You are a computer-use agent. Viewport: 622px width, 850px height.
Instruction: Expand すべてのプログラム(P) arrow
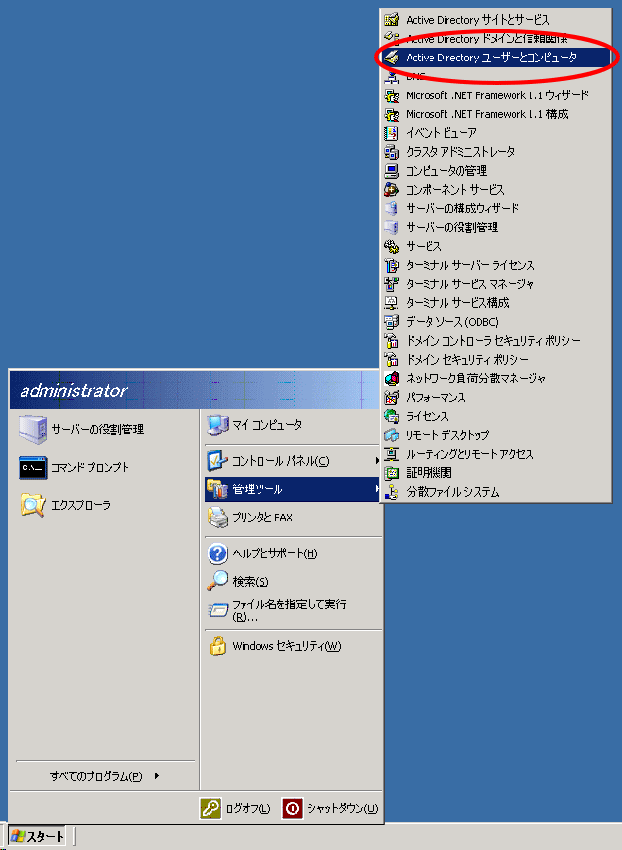157,776
